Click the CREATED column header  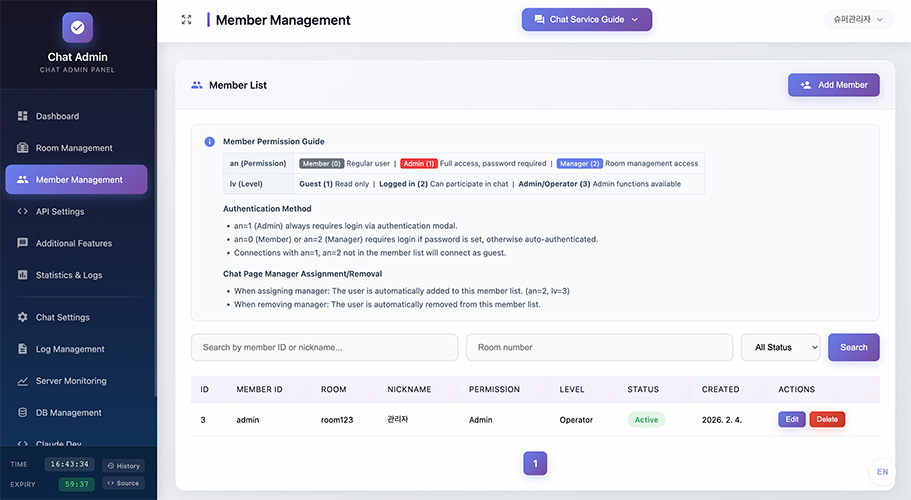tap(720, 390)
